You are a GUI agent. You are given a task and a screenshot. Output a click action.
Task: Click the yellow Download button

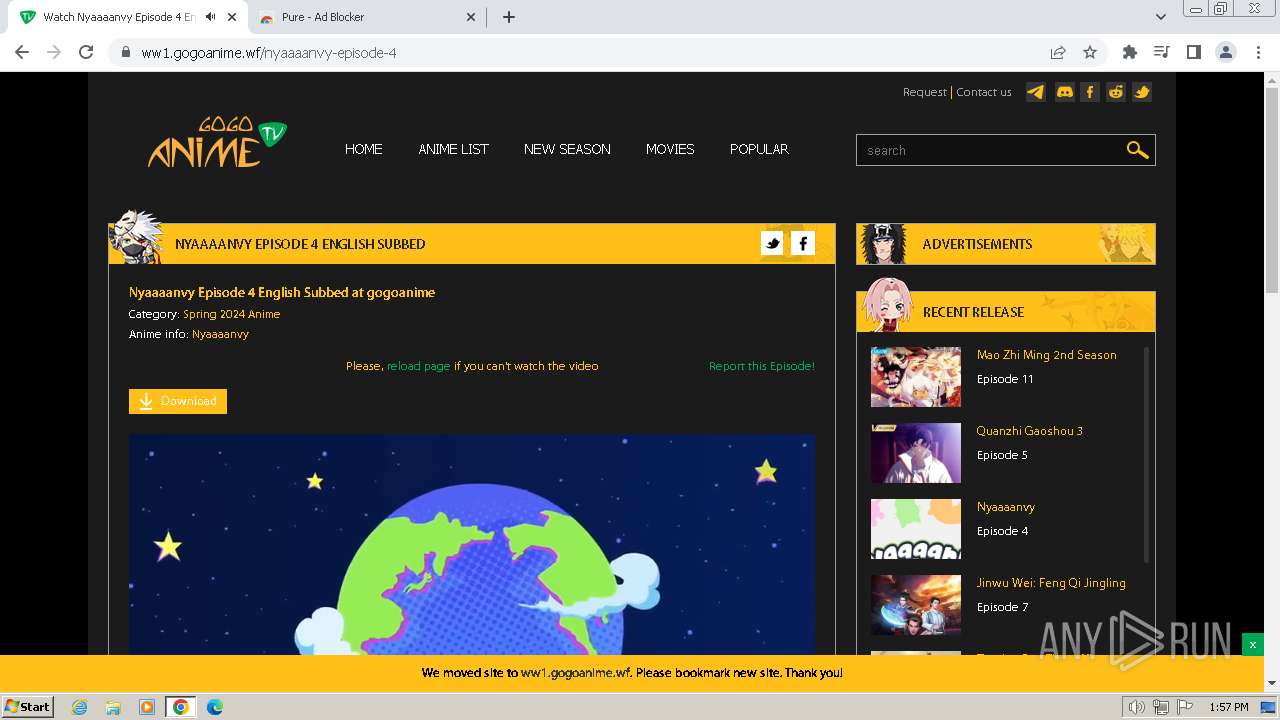pyautogui.click(x=178, y=401)
